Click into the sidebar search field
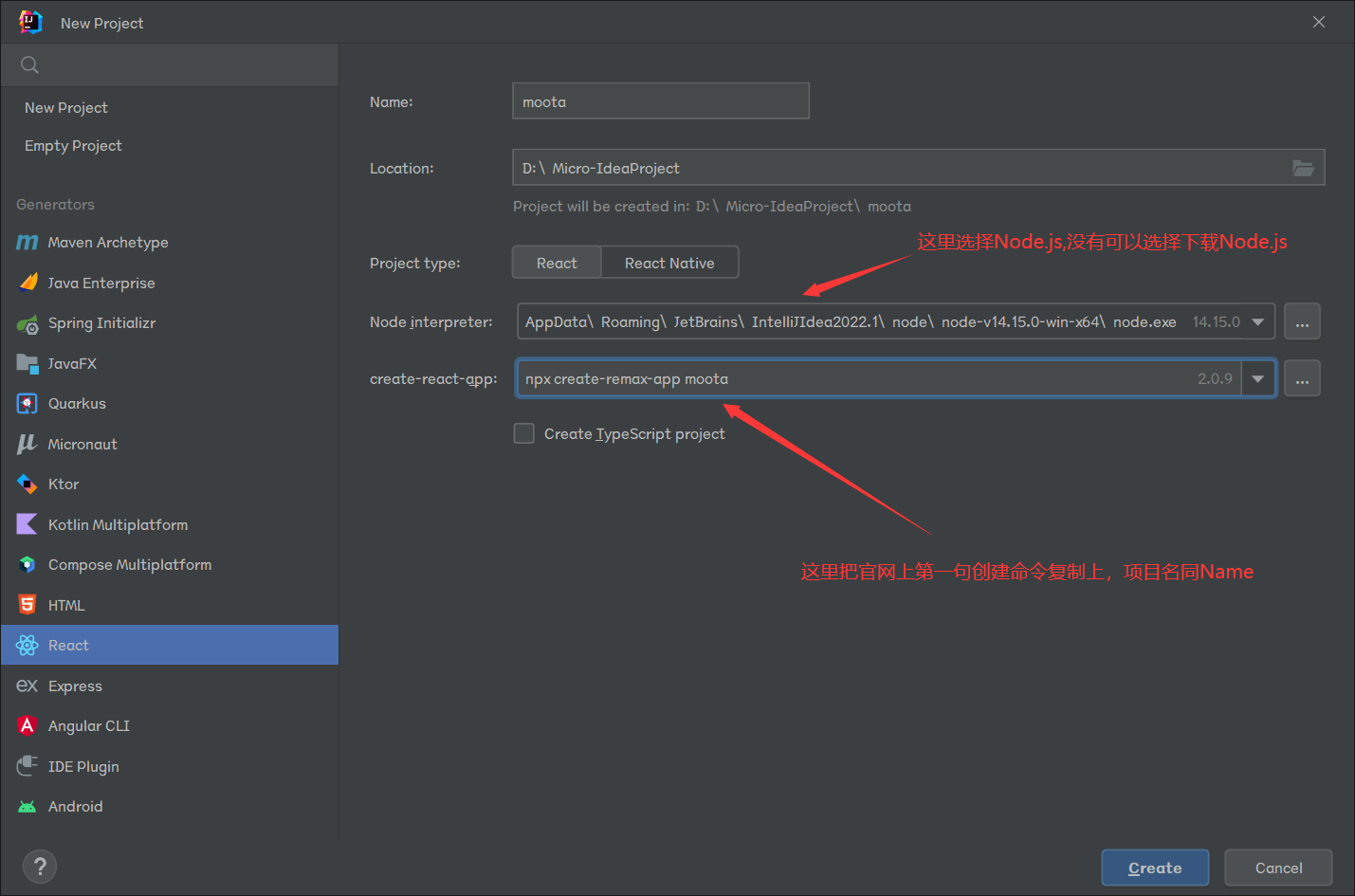Viewport: 1355px width, 896px height. (x=170, y=65)
